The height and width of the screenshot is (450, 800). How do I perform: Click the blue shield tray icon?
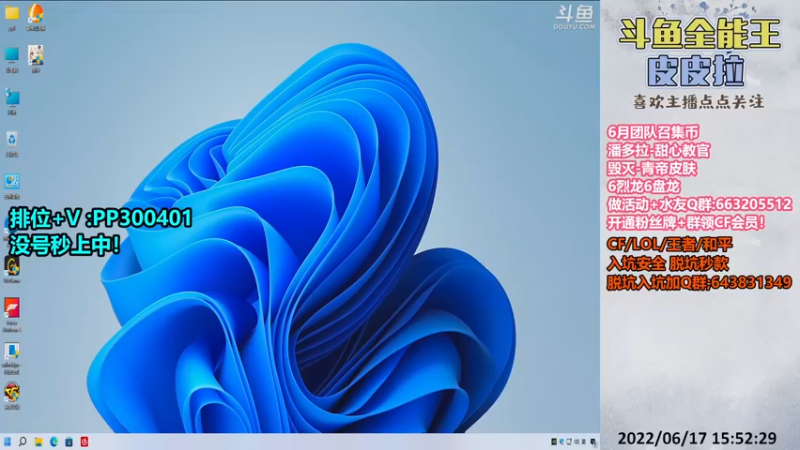point(561,442)
